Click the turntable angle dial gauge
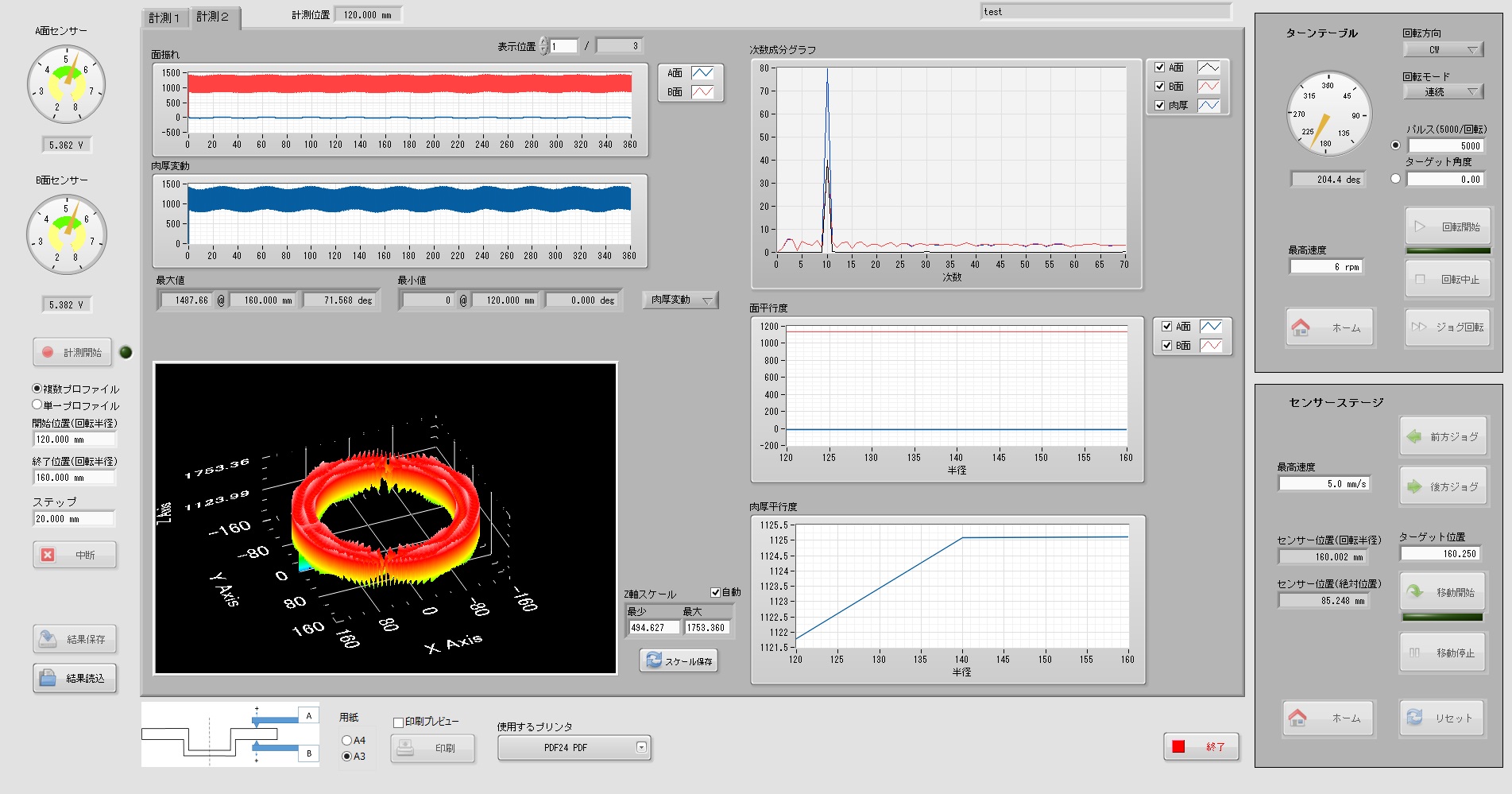 click(x=1328, y=114)
